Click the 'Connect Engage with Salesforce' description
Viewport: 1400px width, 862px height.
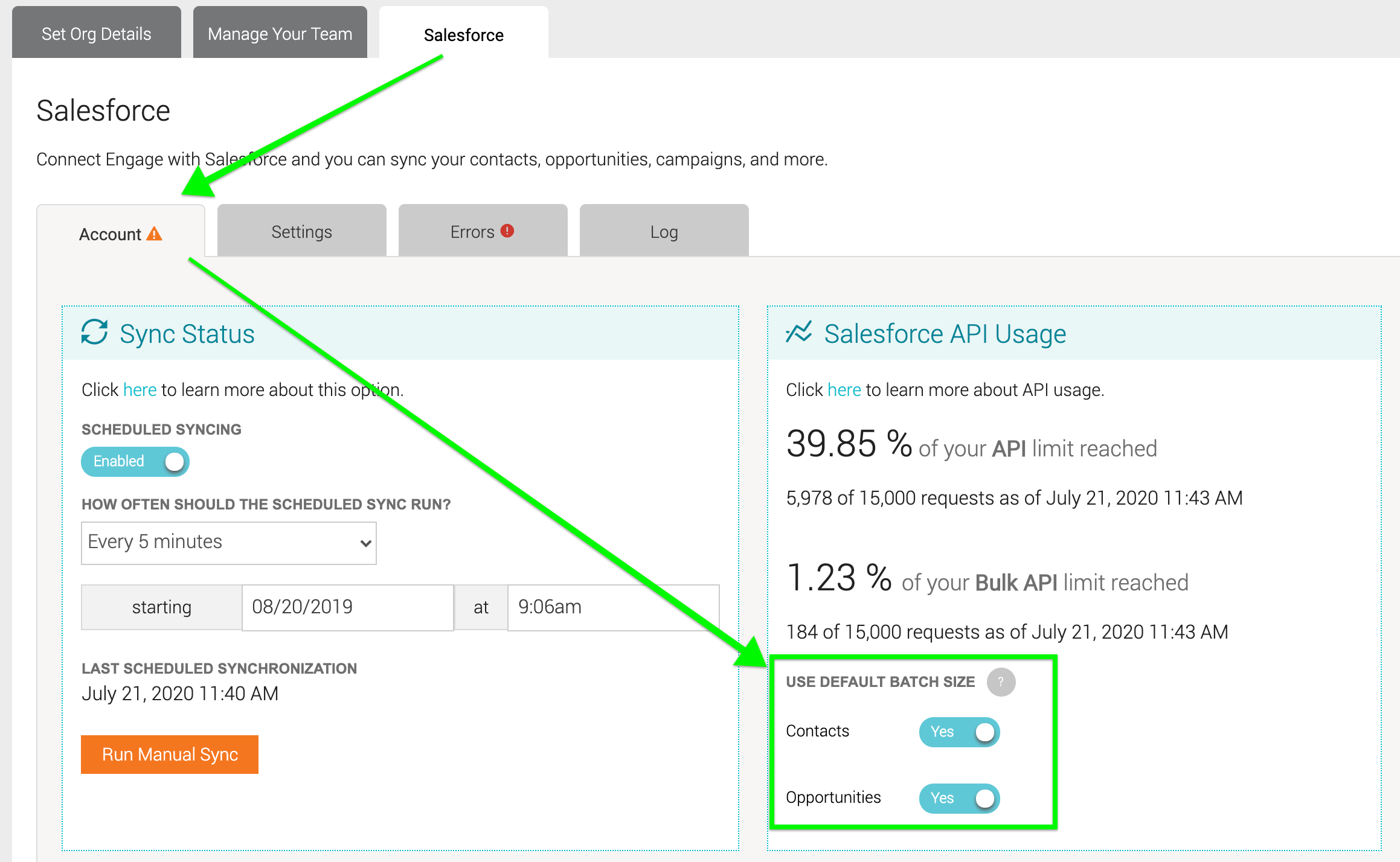tap(432, 159)
